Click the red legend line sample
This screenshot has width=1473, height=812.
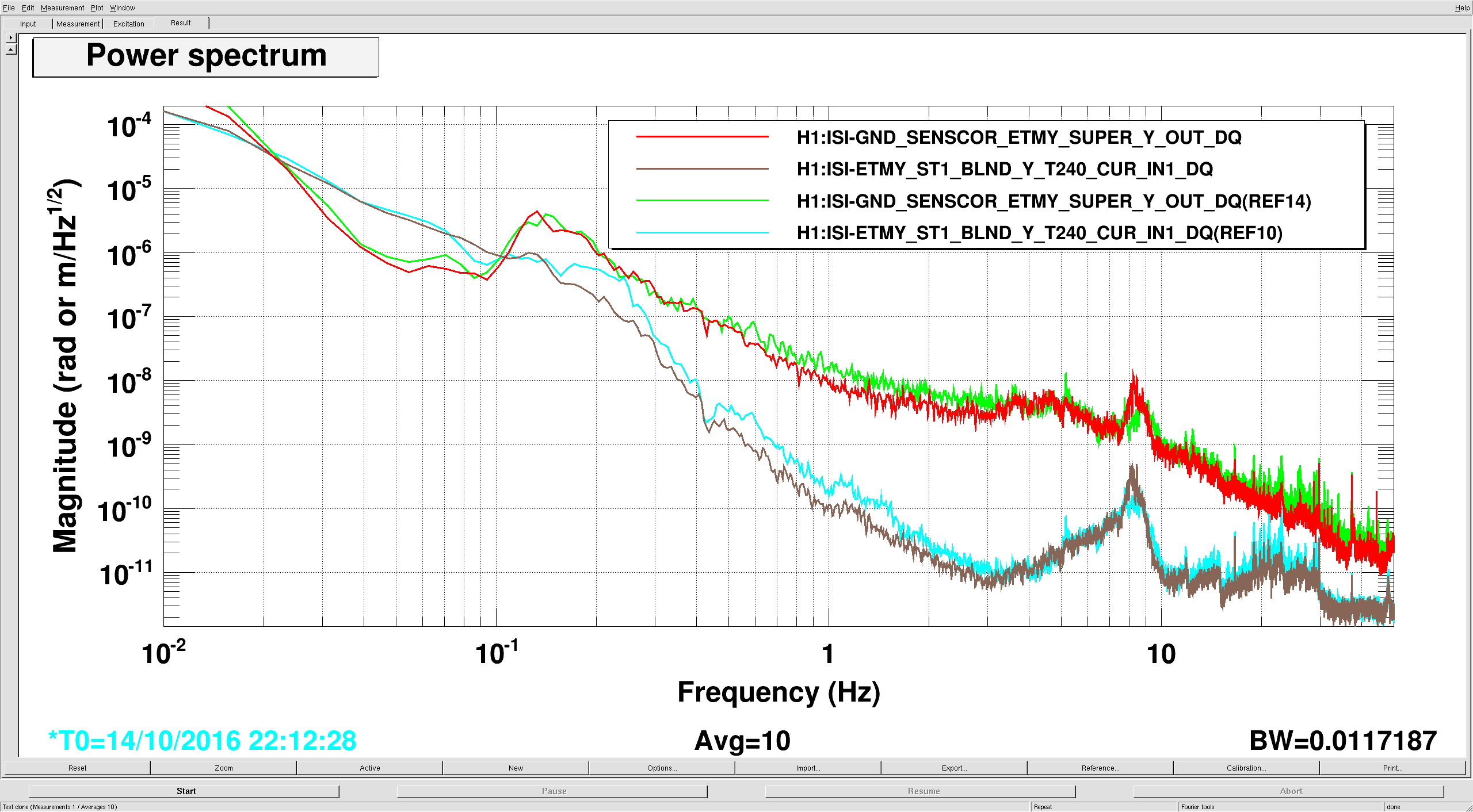click(x=702, y=137)
